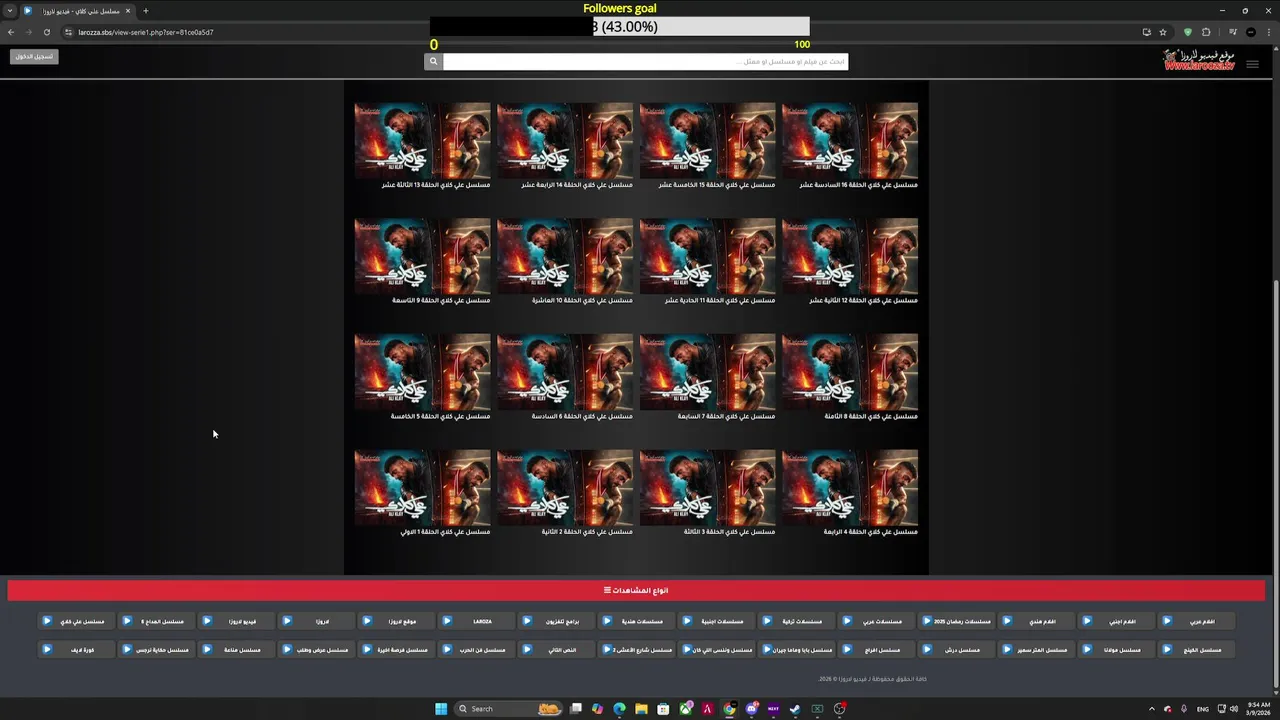Viewport: 1280px width, 720px height.
Task: Click the play icon on مسلسل علي كلاي tag
Action: click(47, 621)
